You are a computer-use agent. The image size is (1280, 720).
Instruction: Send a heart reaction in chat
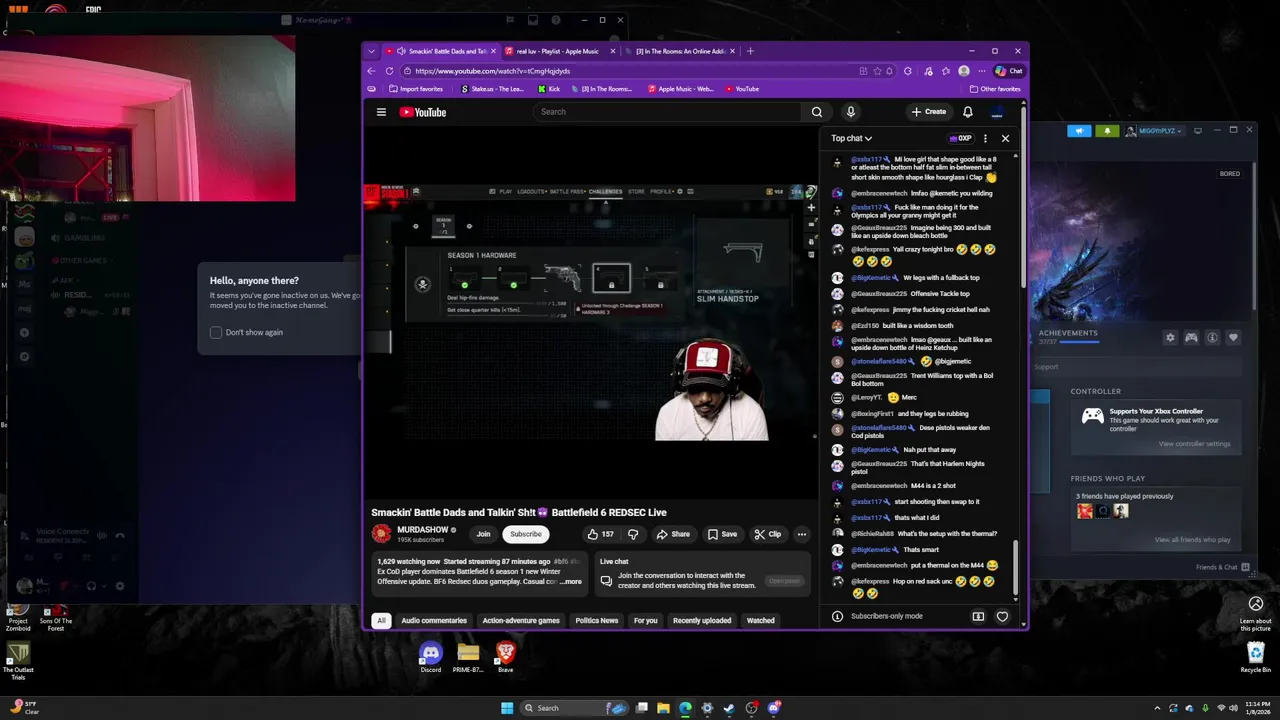[1002, 616]
